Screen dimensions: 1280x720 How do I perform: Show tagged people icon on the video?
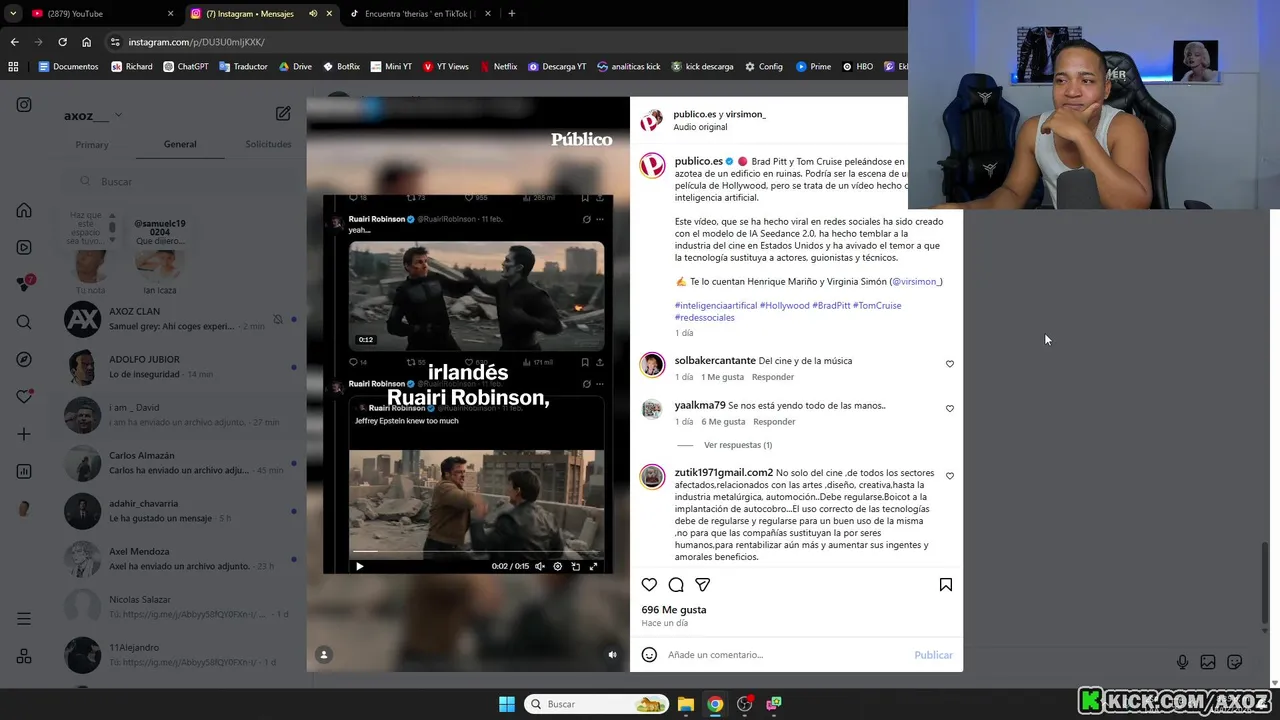point(324,654)
